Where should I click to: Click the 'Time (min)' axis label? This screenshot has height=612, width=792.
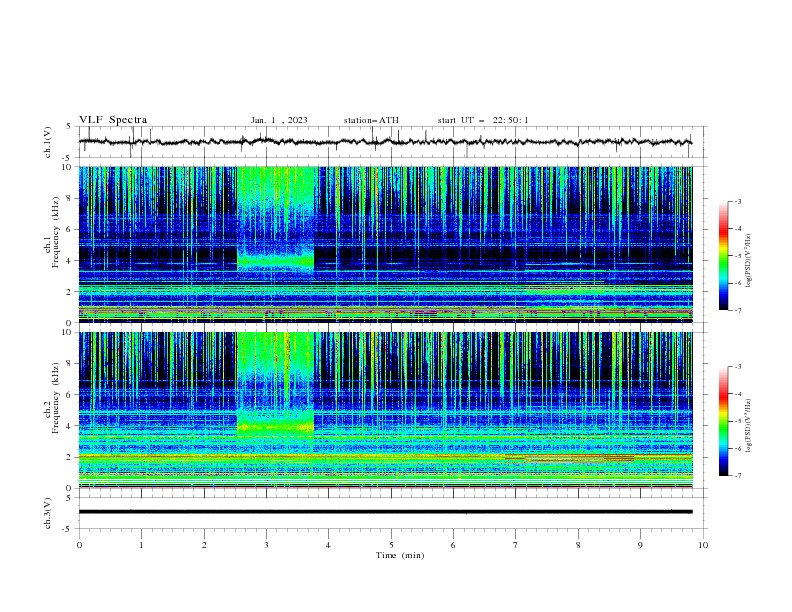click(400, 555)
